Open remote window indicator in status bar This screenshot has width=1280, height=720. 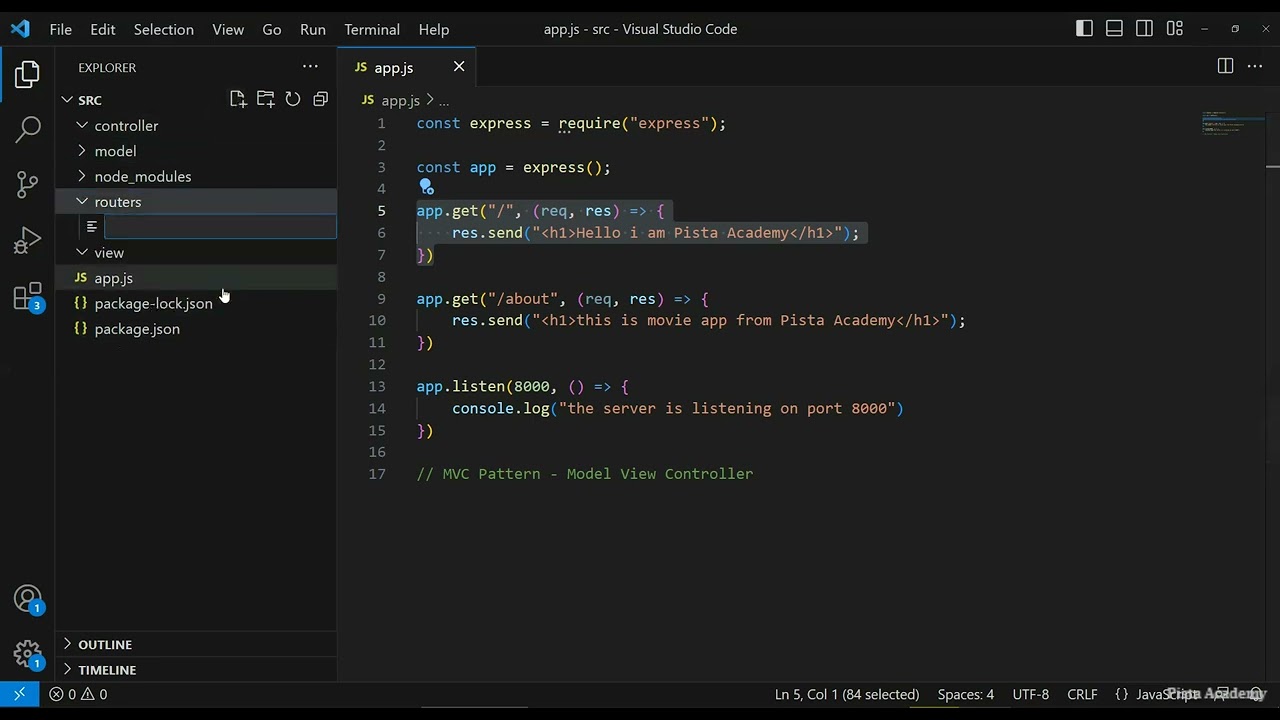click(x=19, y=694)
